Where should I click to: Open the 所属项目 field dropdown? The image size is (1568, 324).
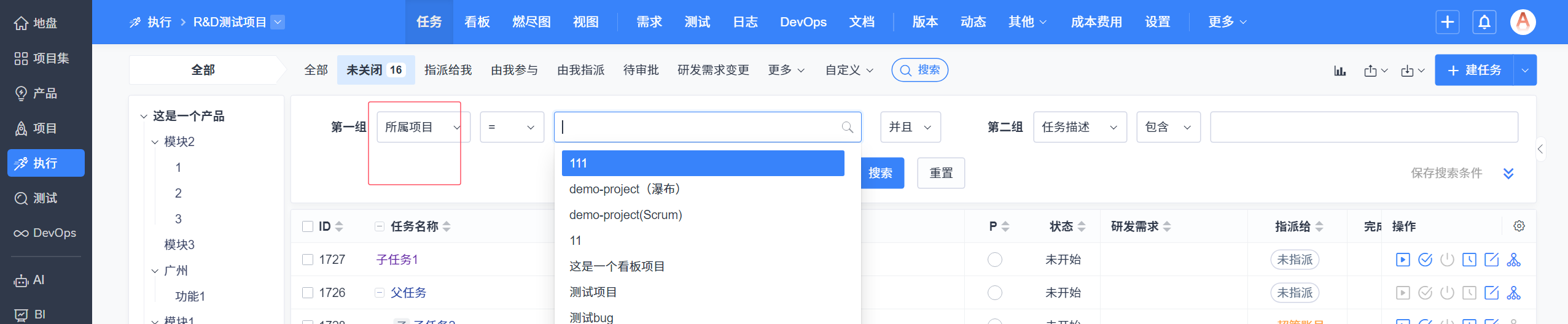[x=423, y=127]
